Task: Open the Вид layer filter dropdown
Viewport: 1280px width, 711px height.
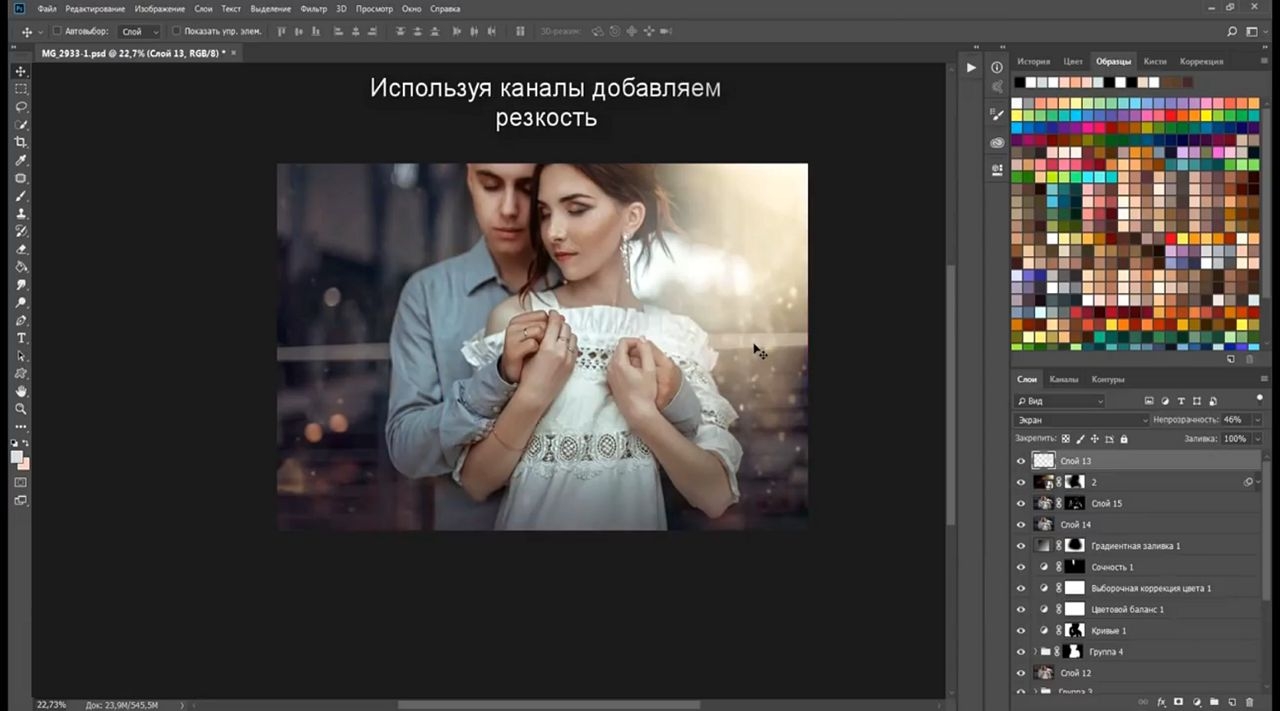Action: point(1059,401)
